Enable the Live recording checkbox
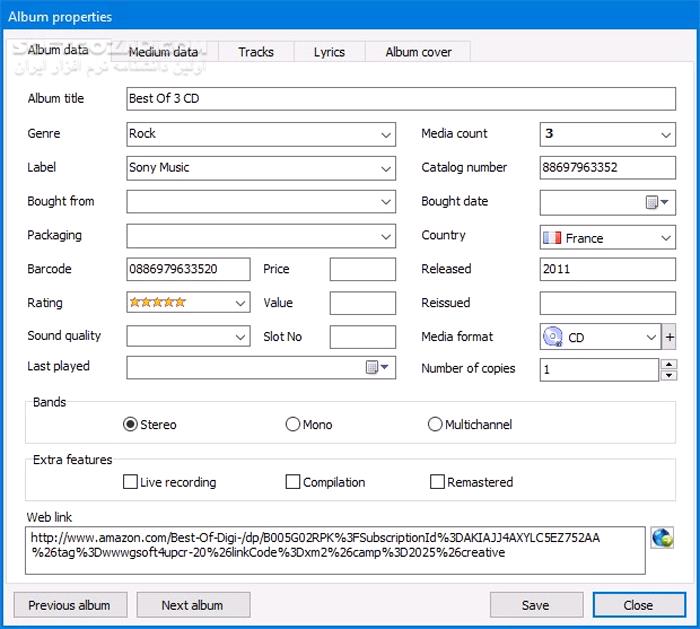Image resolution: width=700 pixels, height=629 pixels. 130,482
